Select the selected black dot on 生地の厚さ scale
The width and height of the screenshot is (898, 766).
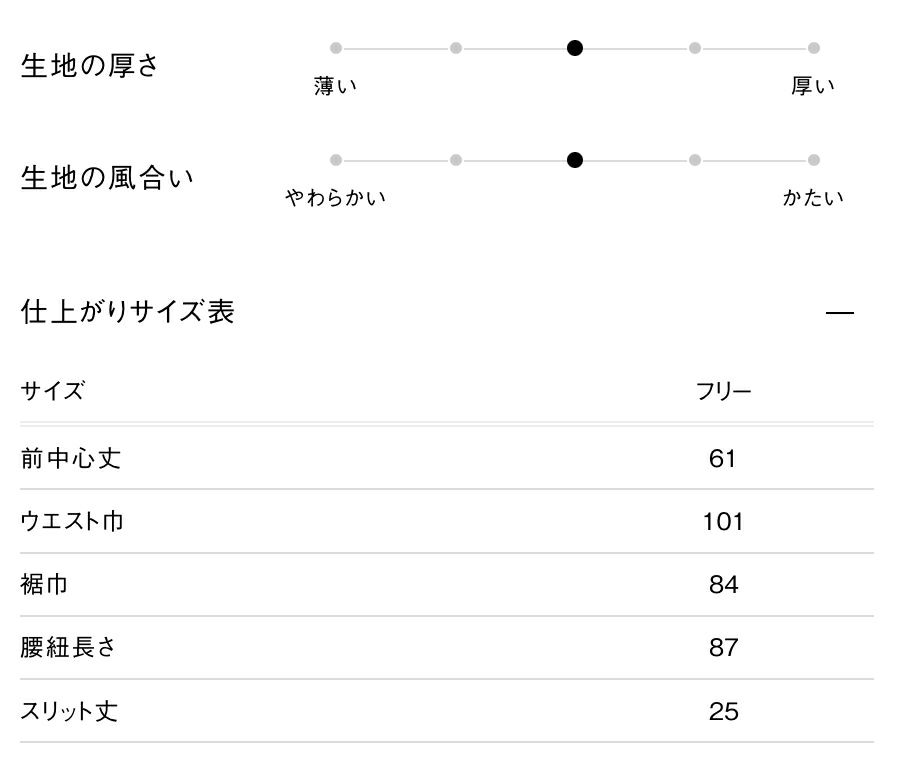pos(575,48)
